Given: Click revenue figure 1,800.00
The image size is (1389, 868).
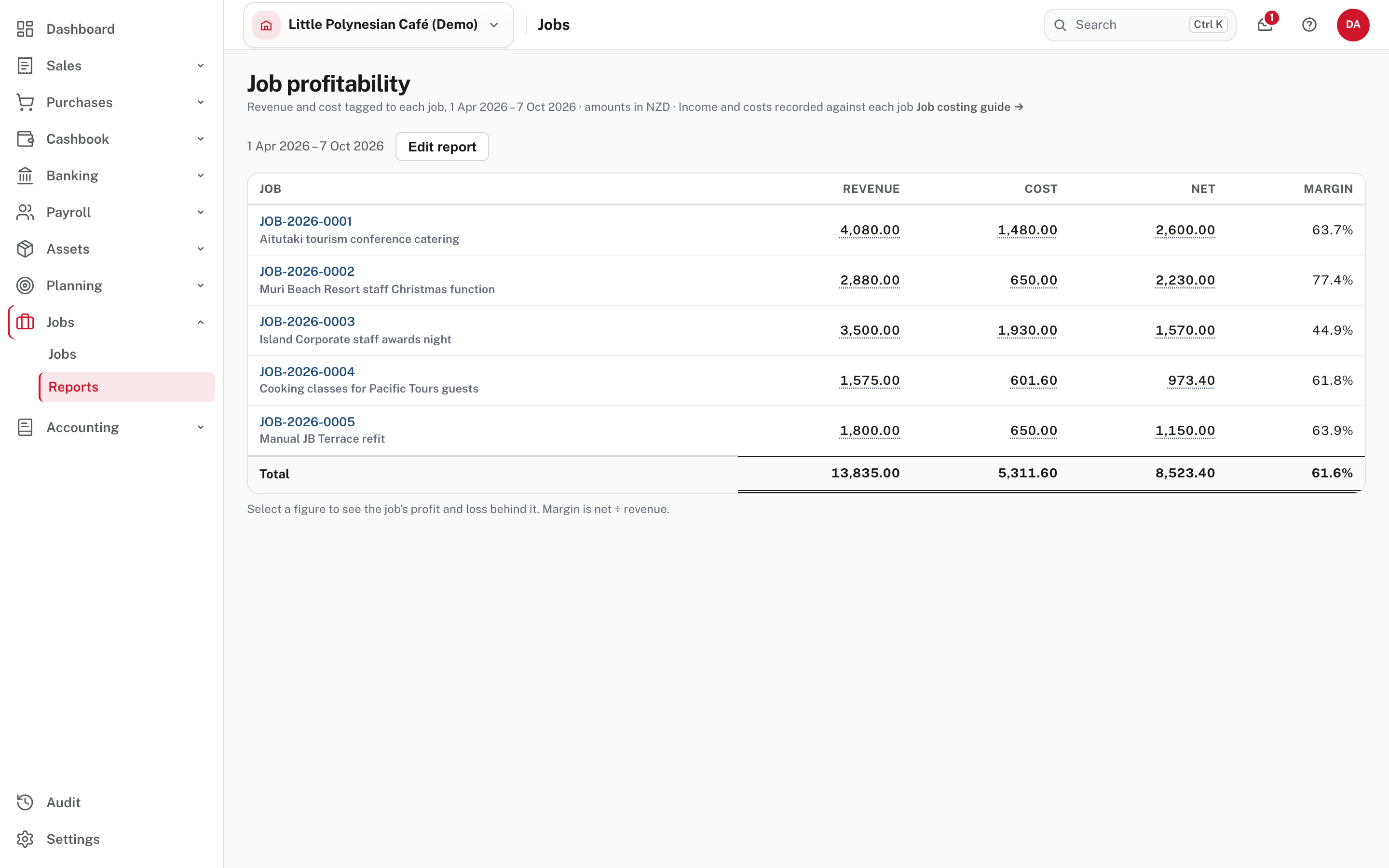Looking at the screenshot, I should pyautogui.click(x=870, y=431).
